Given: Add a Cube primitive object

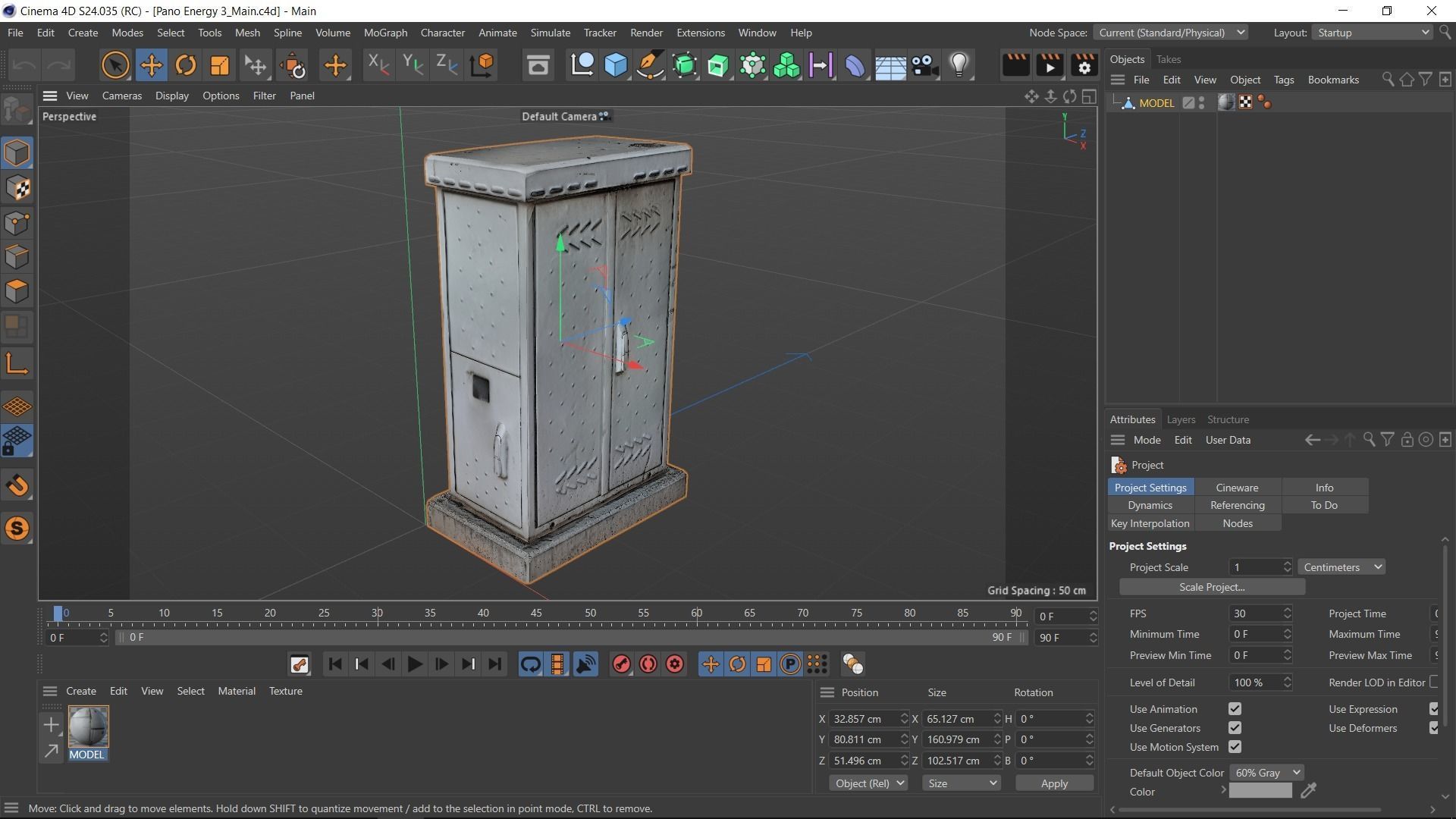Looking at the screenshot, I should (616, 65).
